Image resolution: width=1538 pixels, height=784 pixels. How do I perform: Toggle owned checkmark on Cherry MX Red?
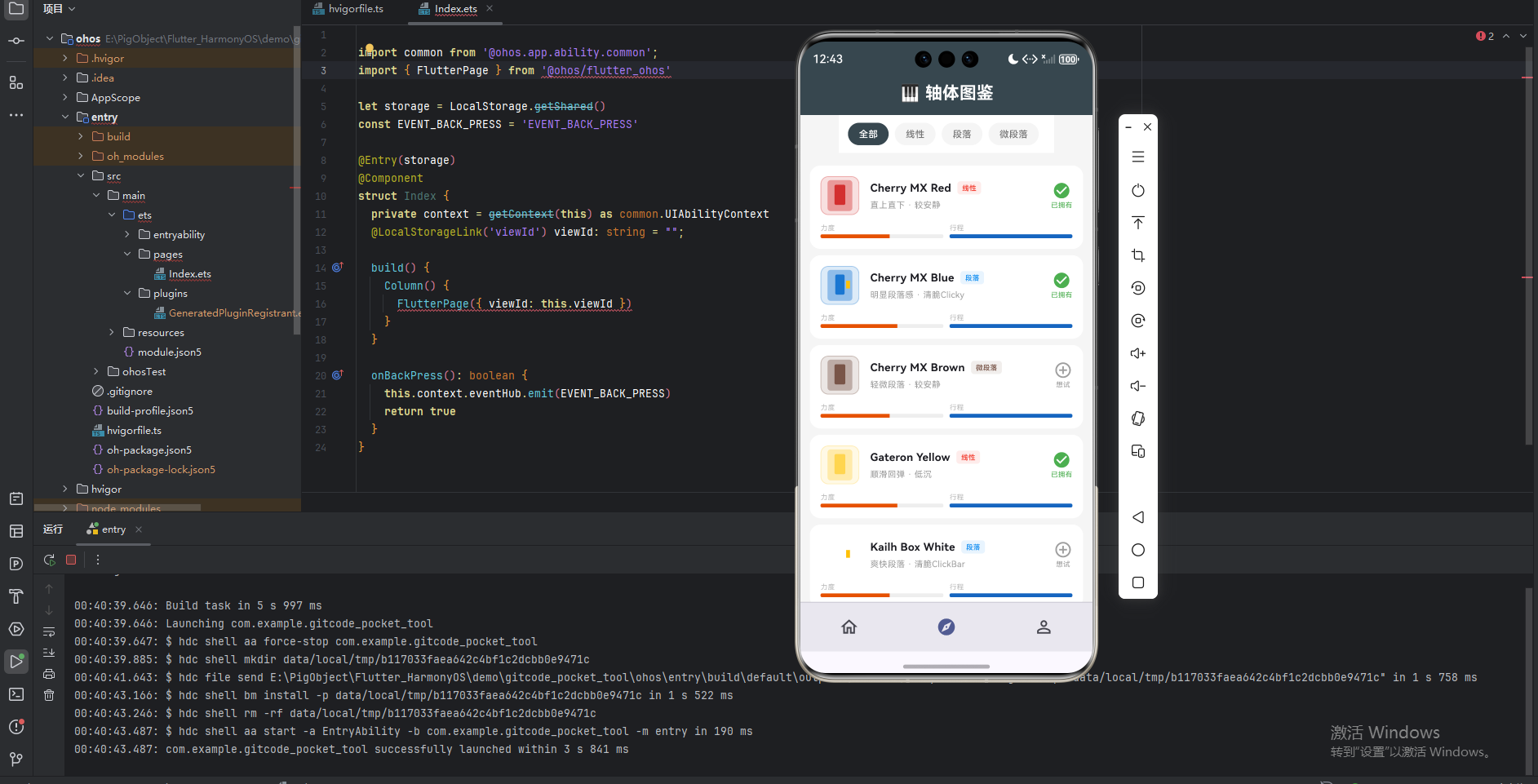pyautogui.click(x=1062, y=191)
